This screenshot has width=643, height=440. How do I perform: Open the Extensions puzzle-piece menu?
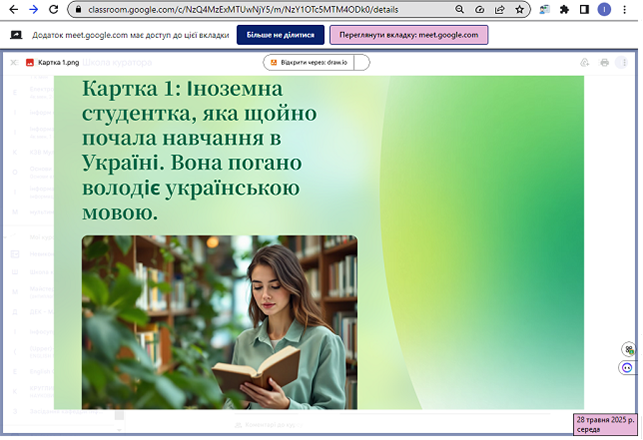pos(564,9)
